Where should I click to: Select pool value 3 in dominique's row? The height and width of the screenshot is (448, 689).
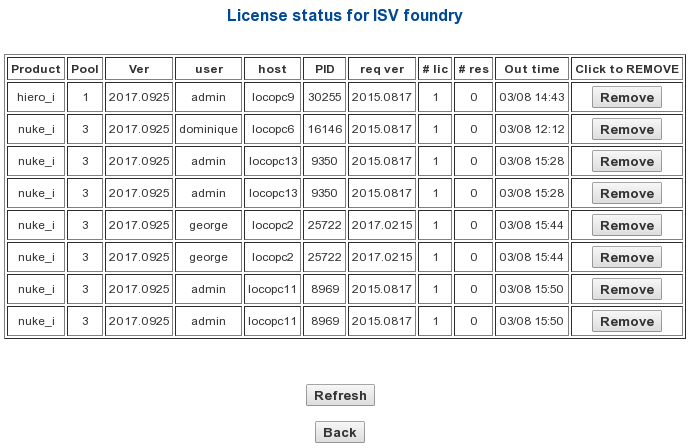click(x=85, y=129)
